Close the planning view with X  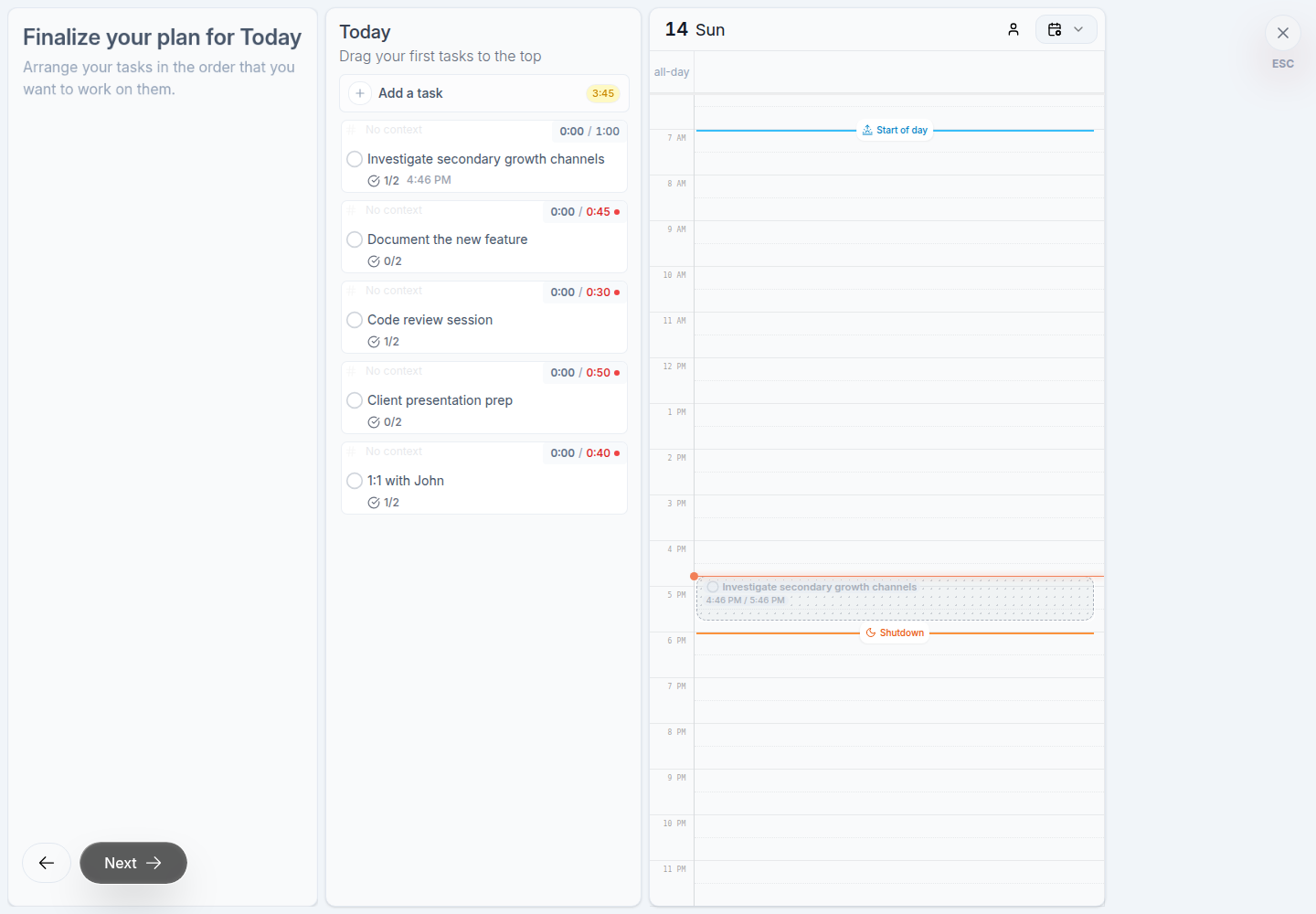pos(1283,33)
